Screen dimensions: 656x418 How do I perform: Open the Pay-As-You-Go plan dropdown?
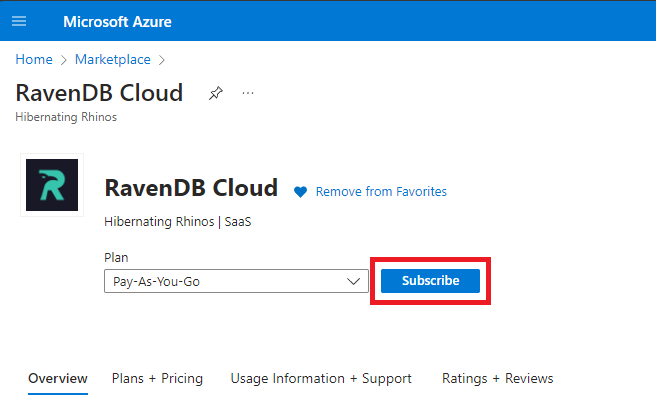tap(236, 281)
